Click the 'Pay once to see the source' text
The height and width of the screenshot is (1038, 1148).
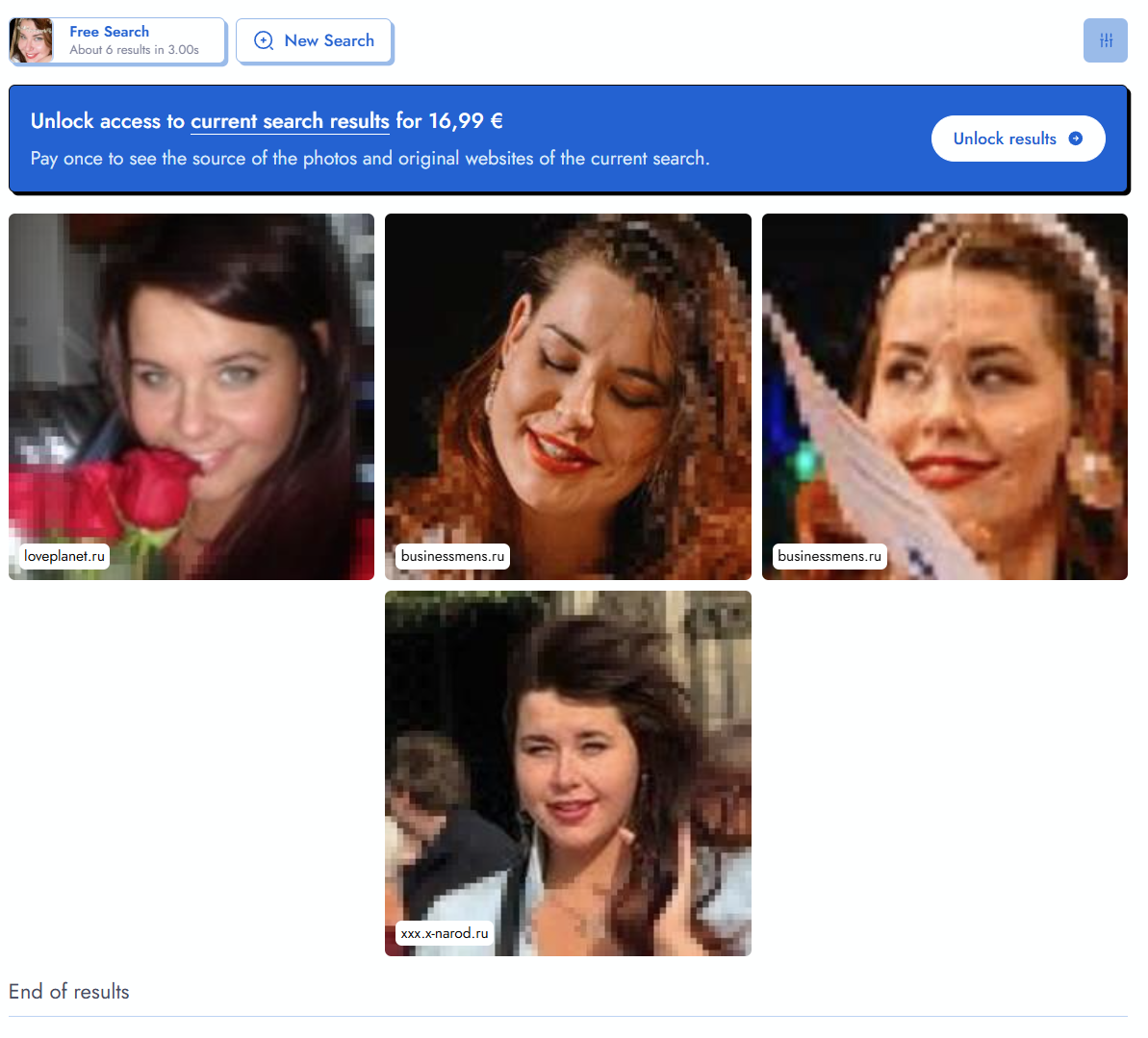370,158
